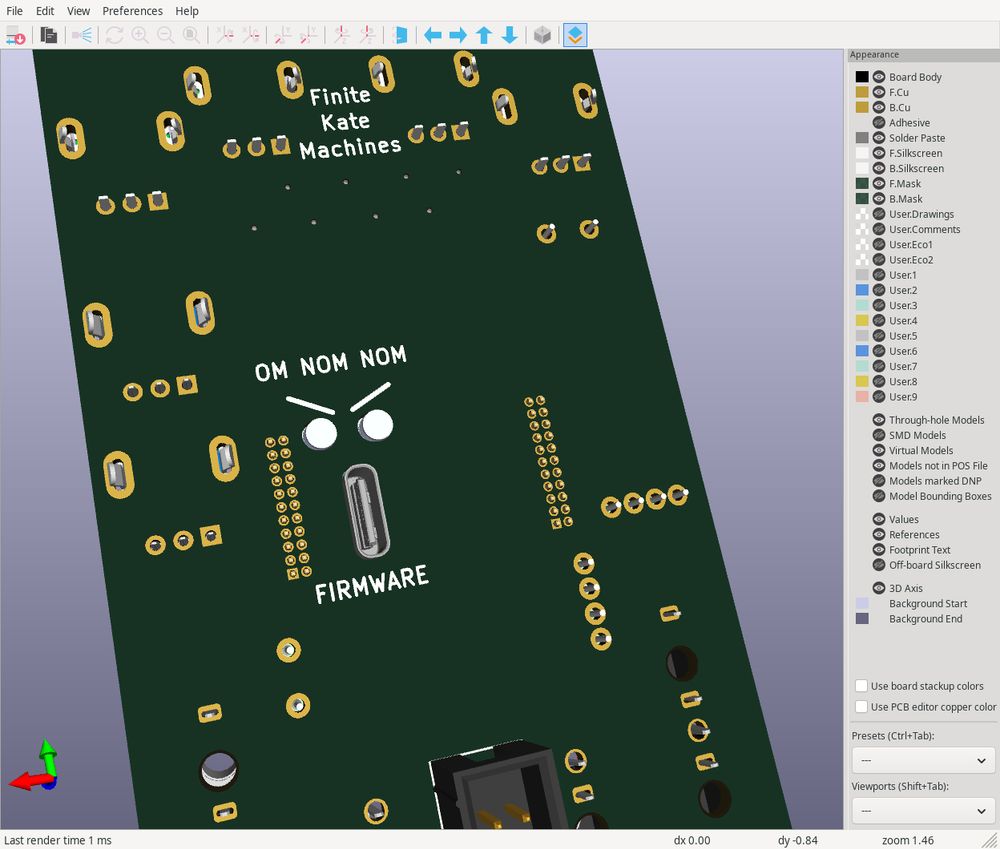Rotate Z counterclockwise using the second Z-axis icon
The image size is (1000, 849).
(367, 35)
